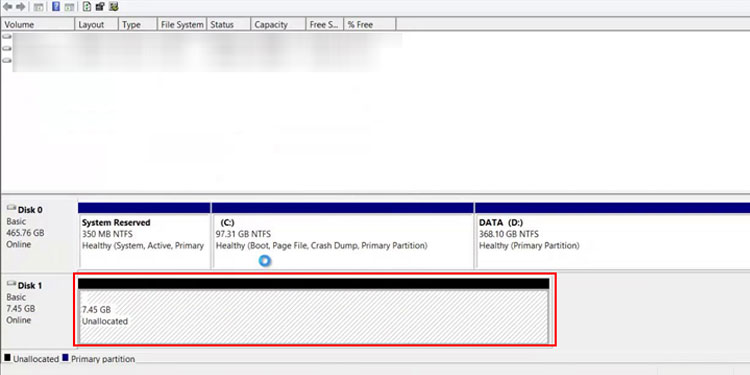
Task: Click the disk-with-checkmark toolbar icon
Action: click(114, 7)
